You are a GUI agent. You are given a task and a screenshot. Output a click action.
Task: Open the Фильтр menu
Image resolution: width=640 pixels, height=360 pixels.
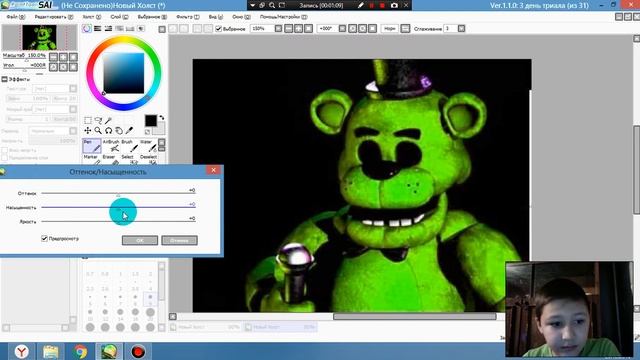coord(188,17)
